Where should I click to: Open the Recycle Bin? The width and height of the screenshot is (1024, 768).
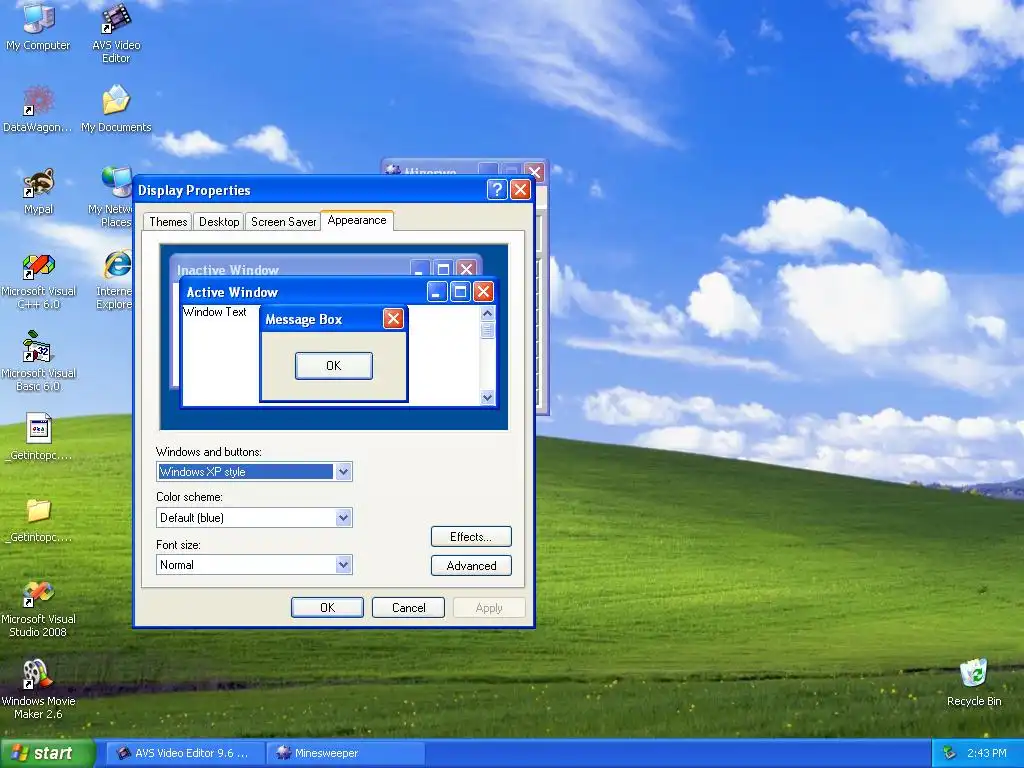point(974,682)
